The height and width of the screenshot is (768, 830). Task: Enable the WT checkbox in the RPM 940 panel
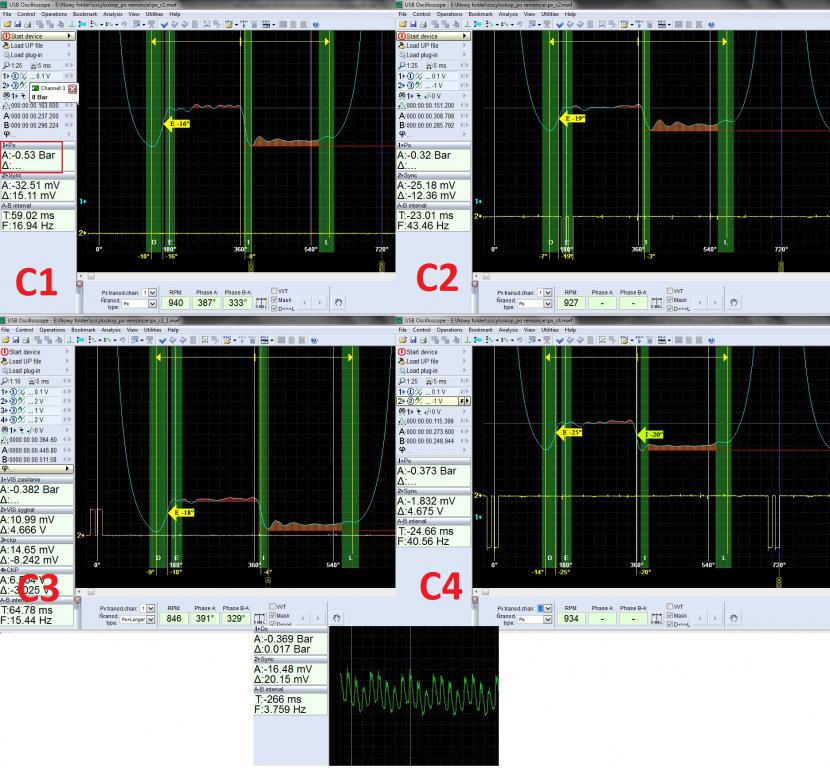pos(276,291)
